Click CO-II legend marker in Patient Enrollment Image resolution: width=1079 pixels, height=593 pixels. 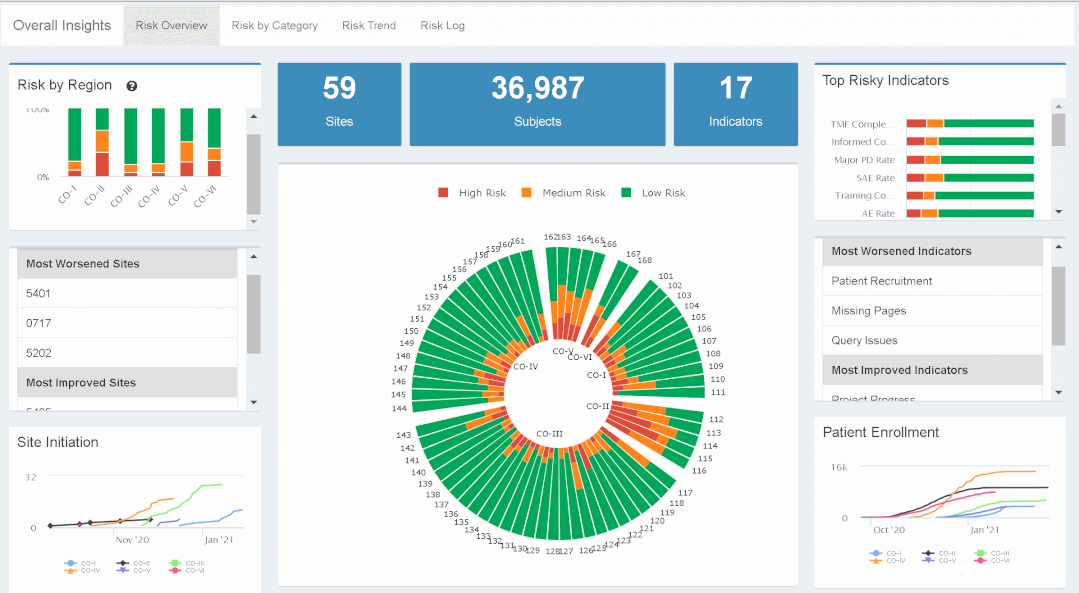point(929,553)
